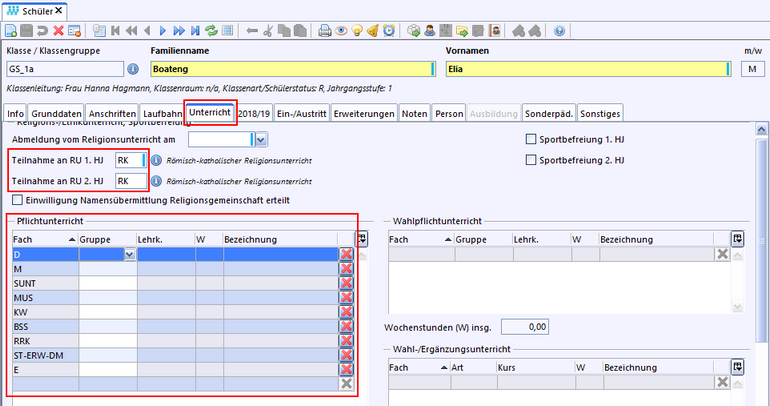
Task: Open Gruppe dropdown in the D subject row
Action: tap(129, 255)
